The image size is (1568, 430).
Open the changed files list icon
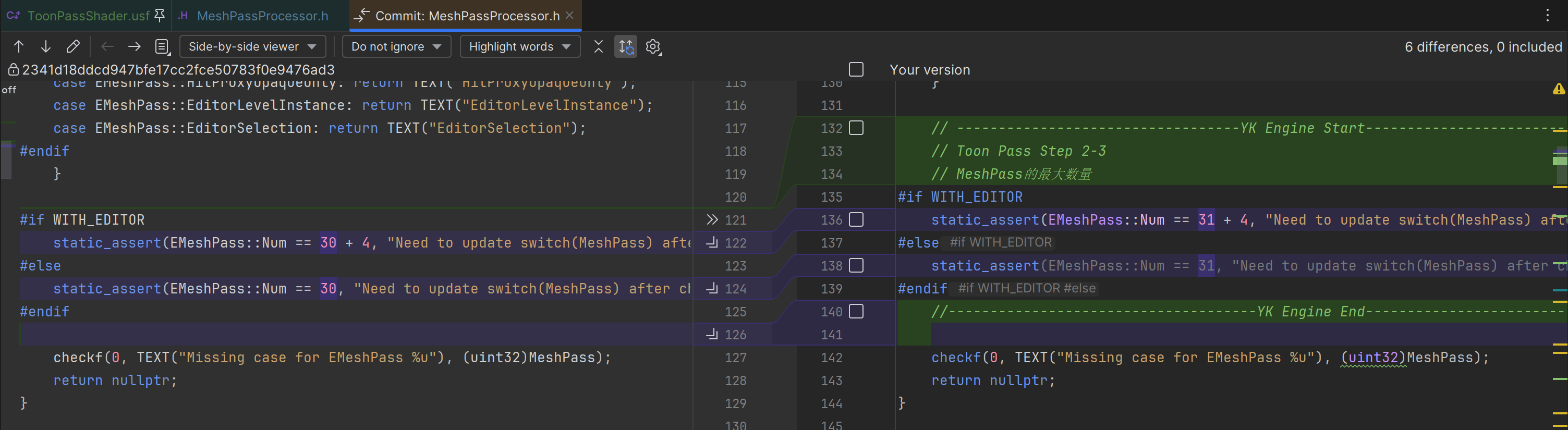click(x=162, y=47)
